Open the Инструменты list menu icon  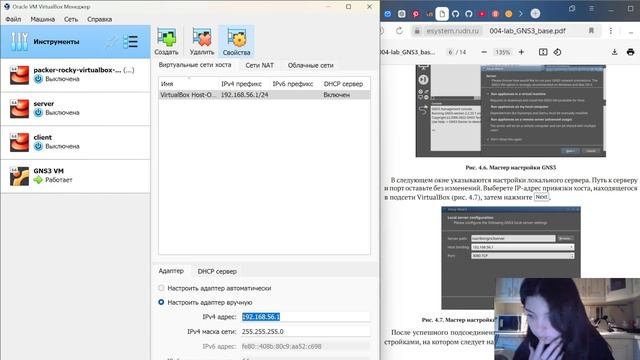(131, 42)
